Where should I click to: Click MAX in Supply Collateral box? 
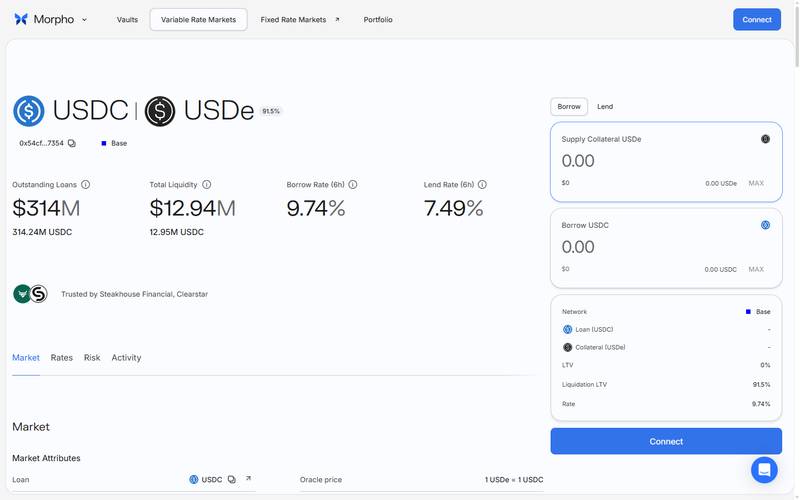[x=756, y=183]
